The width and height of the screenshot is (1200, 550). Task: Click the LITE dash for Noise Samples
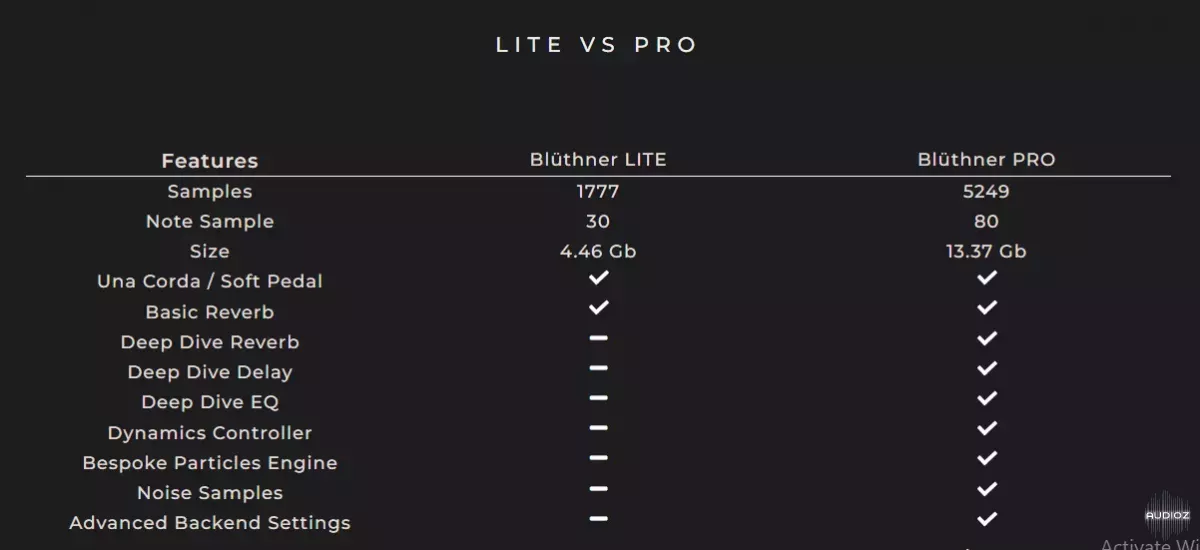598,489
